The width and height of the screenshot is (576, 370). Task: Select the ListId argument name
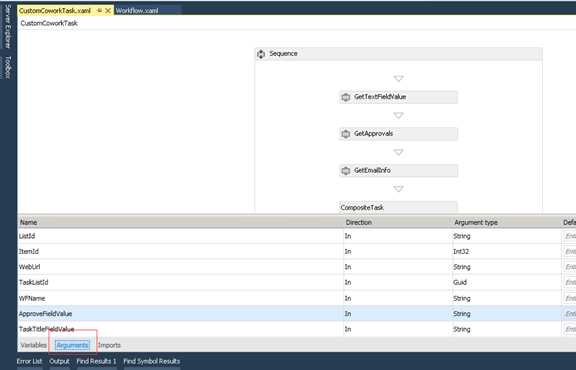(x=27, y=236)
